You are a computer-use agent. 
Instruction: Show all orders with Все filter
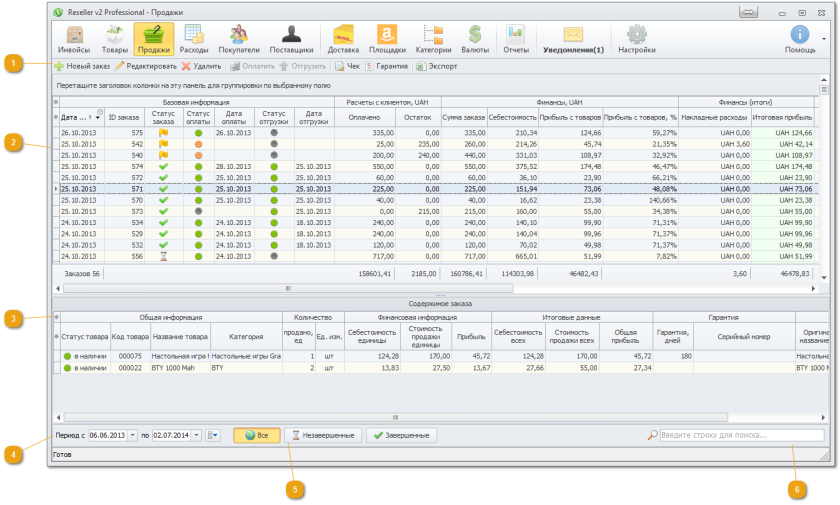coord(256,436)
